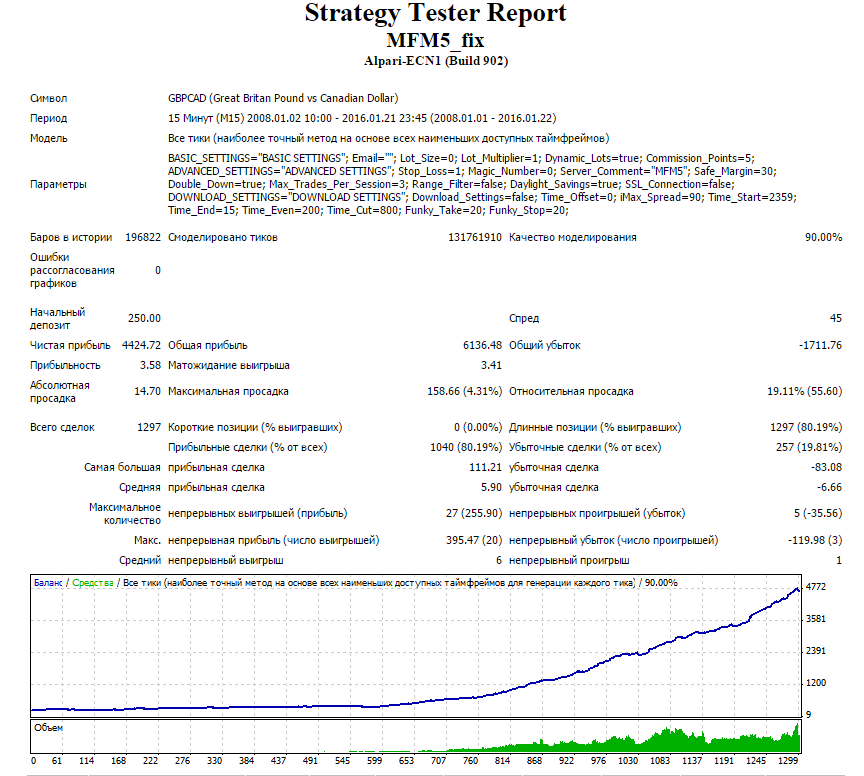Click the ADVANCED_SETTINGS parameters line

[x=472, y=171]
